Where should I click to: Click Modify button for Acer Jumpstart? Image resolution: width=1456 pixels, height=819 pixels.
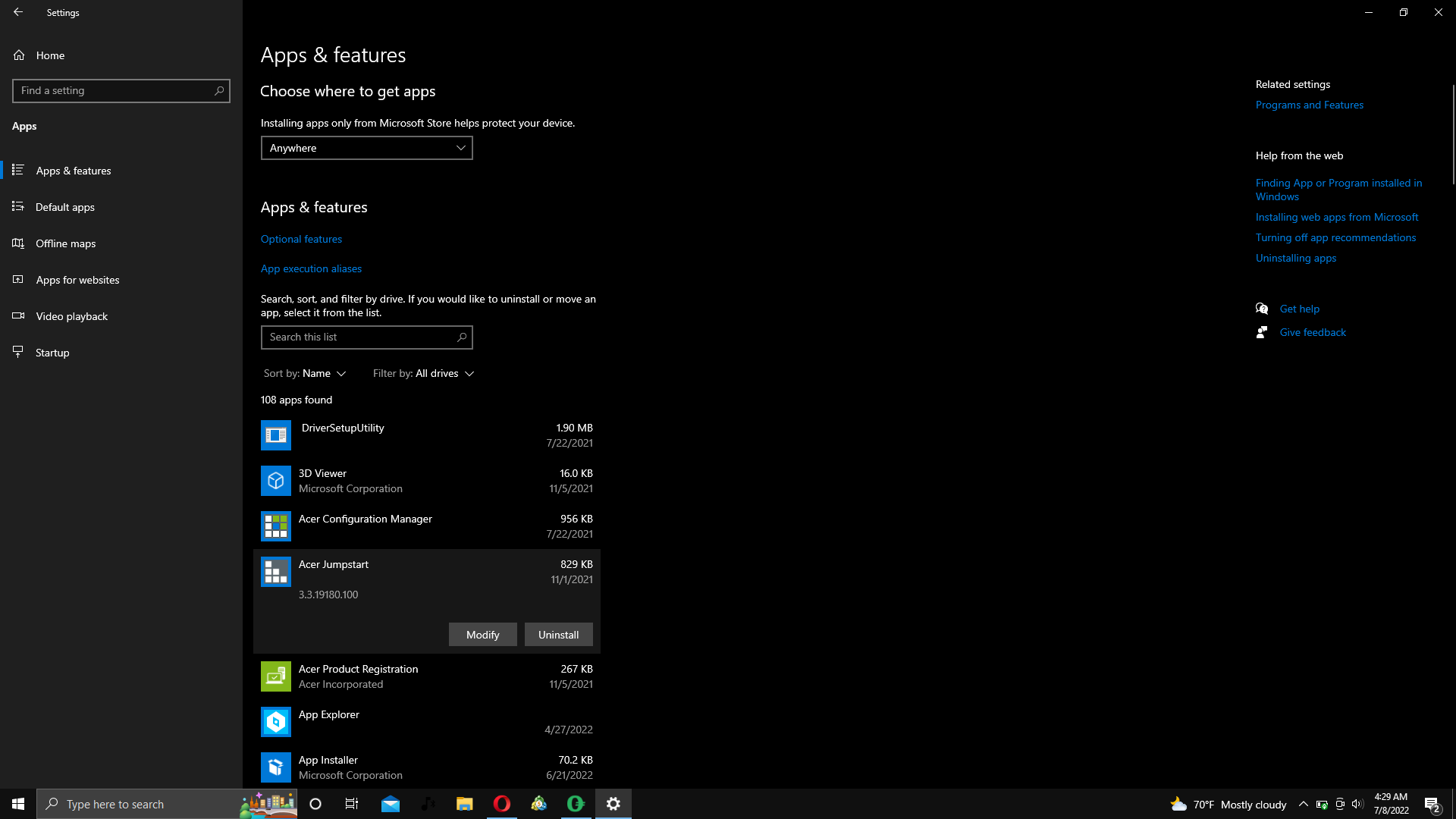[x=482, y=635]
